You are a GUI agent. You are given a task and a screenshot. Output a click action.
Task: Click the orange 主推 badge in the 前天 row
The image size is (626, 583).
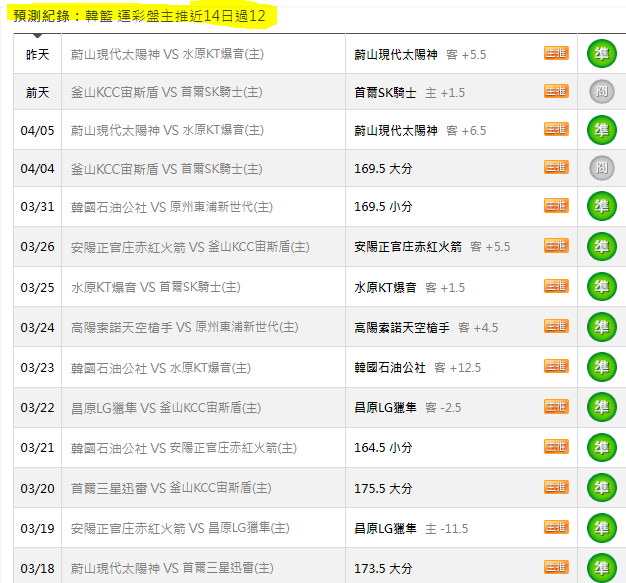click(x=556, y=91)
